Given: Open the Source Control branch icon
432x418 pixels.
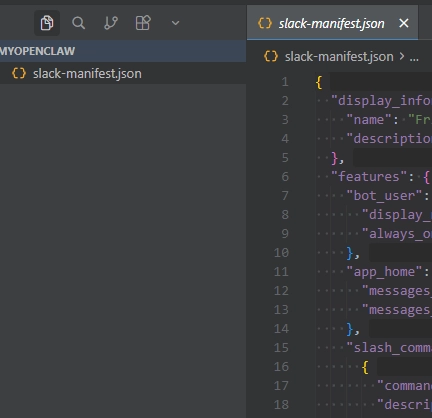Looking at the screenshot, I should [x=111, y=23].
